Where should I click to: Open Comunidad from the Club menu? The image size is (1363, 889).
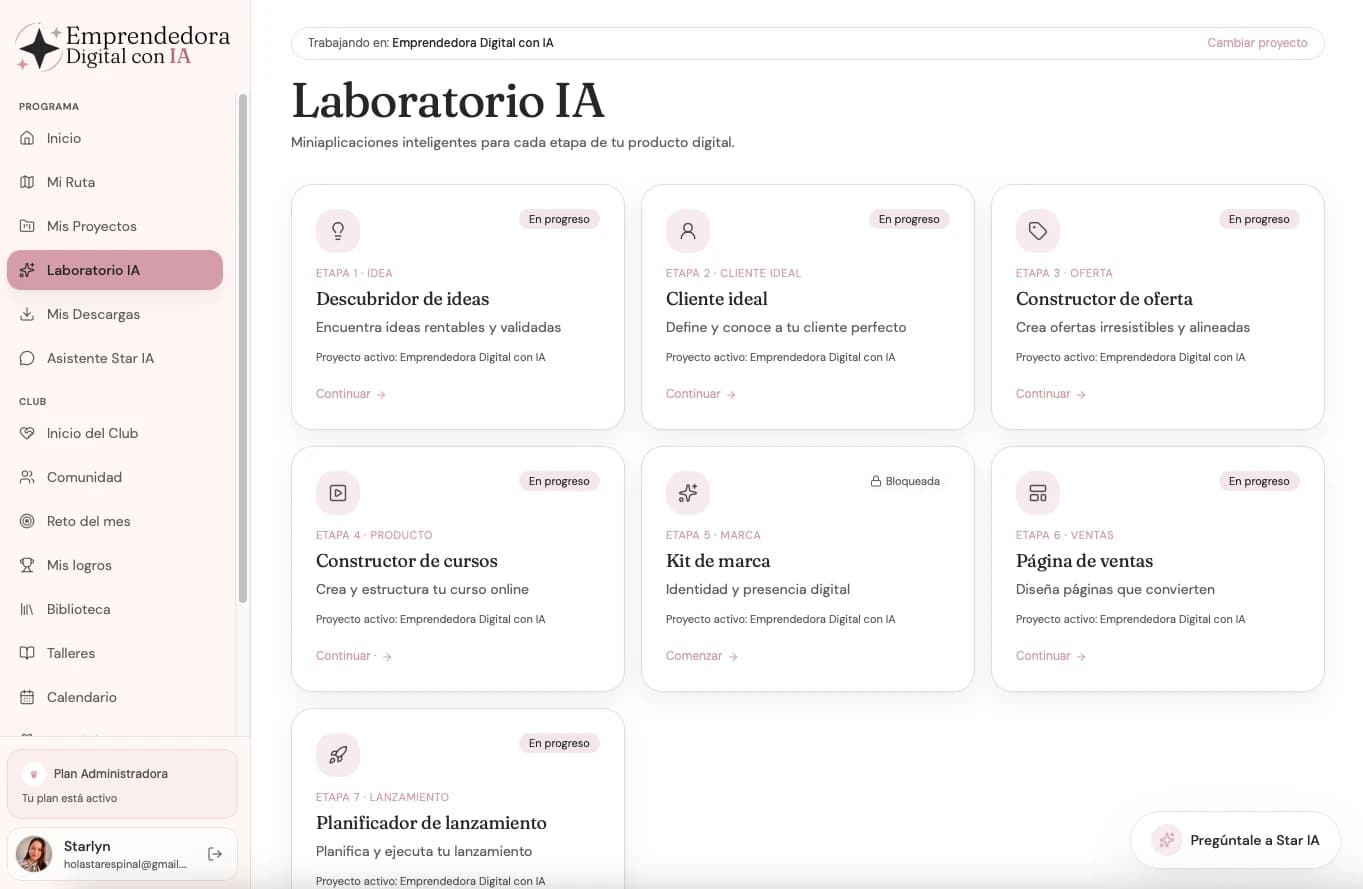point(115,477)
